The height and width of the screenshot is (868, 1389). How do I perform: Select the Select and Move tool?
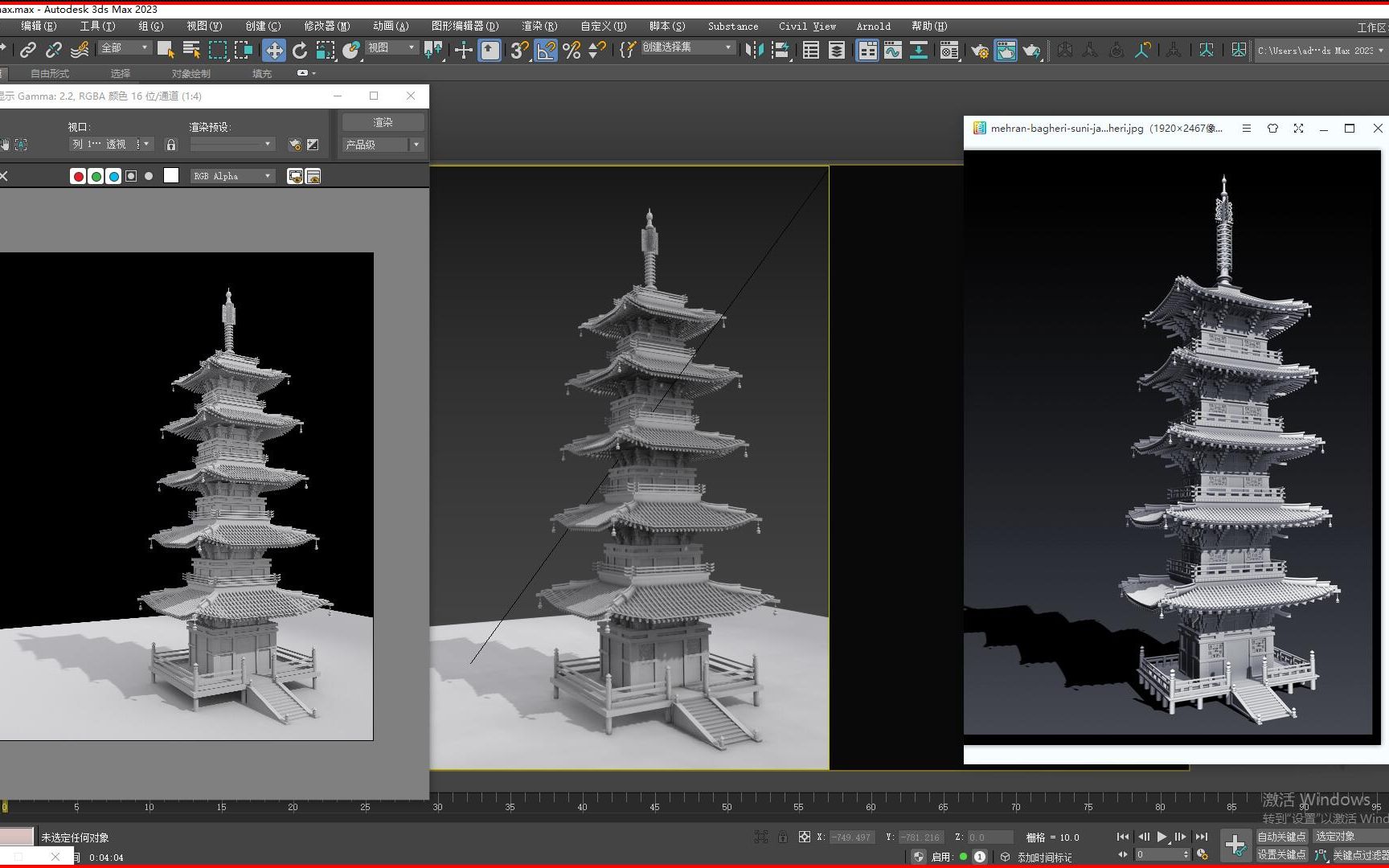pos(274,50)
